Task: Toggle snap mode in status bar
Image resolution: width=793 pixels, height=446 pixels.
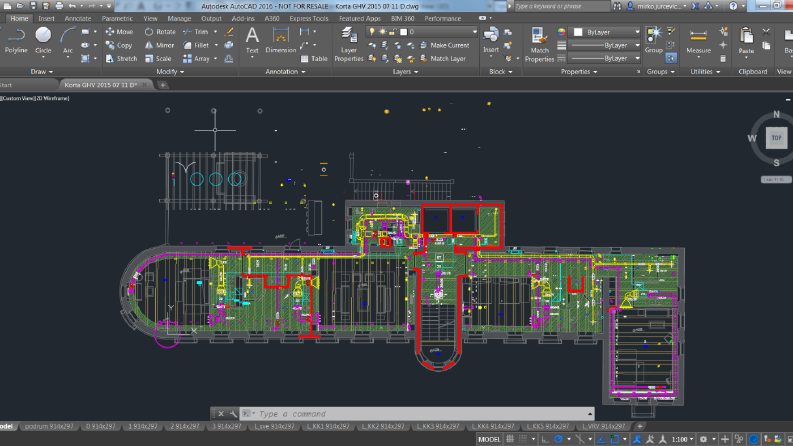Action: point(522,439)
